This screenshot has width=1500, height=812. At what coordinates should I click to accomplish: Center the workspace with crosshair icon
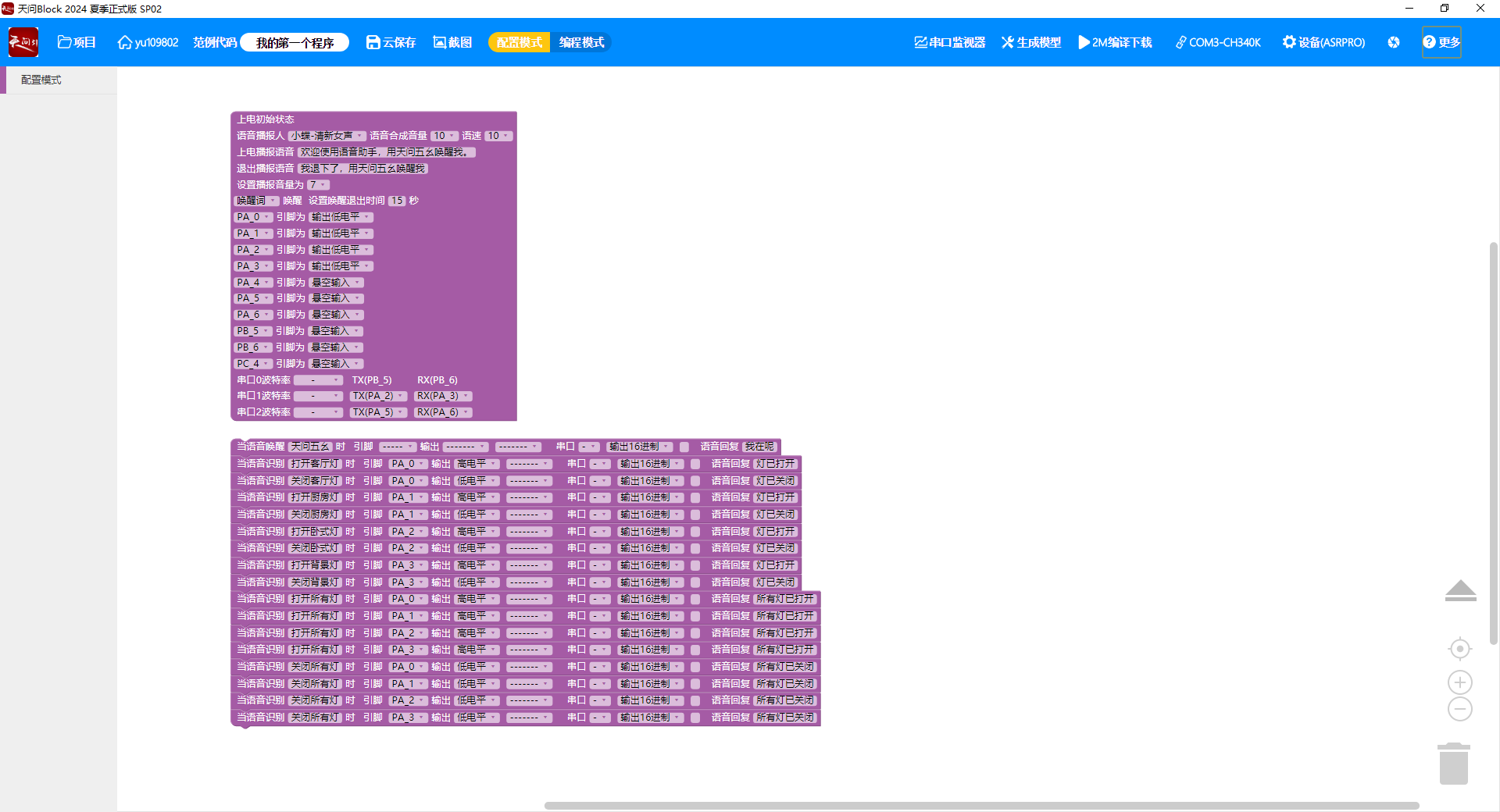pos(1459,649)
